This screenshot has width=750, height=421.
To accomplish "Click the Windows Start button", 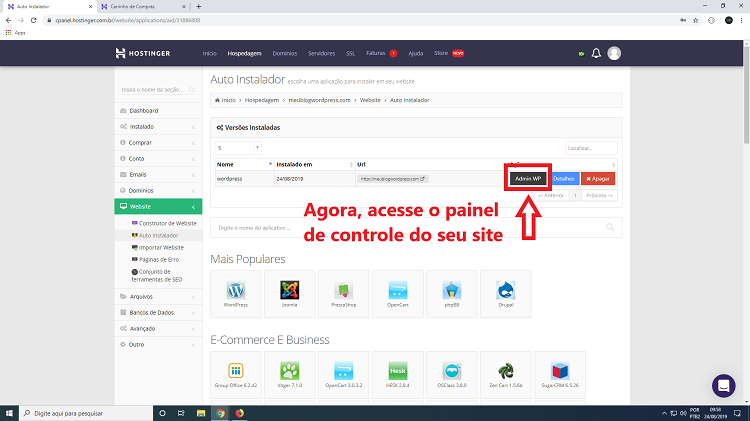I will (9, 413).
